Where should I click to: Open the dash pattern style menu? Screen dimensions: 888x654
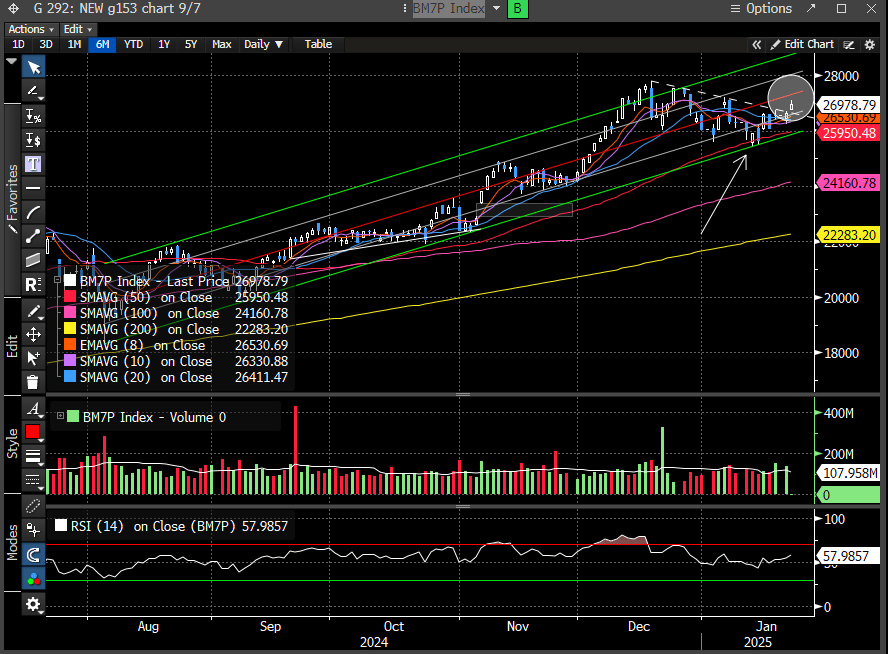click(x=33, y=480)
